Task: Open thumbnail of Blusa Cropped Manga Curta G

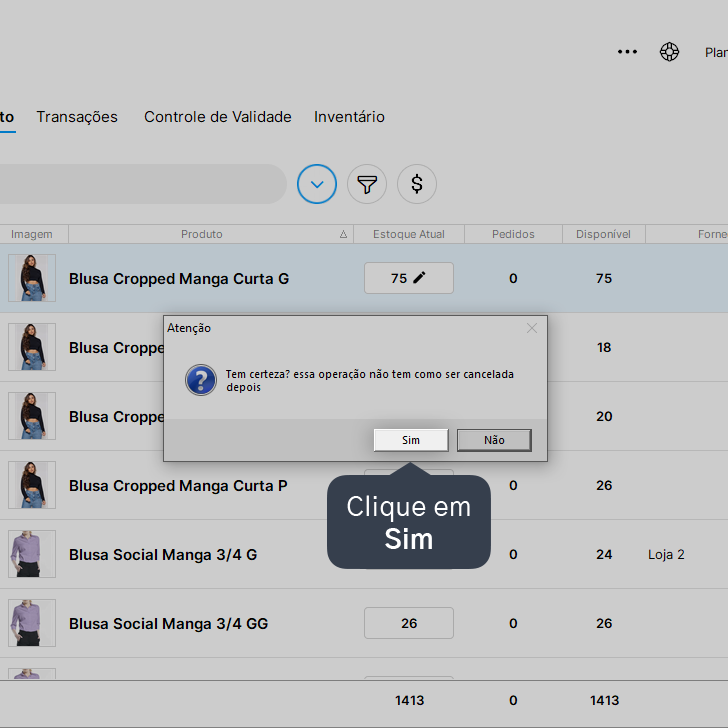Action: 32,278
